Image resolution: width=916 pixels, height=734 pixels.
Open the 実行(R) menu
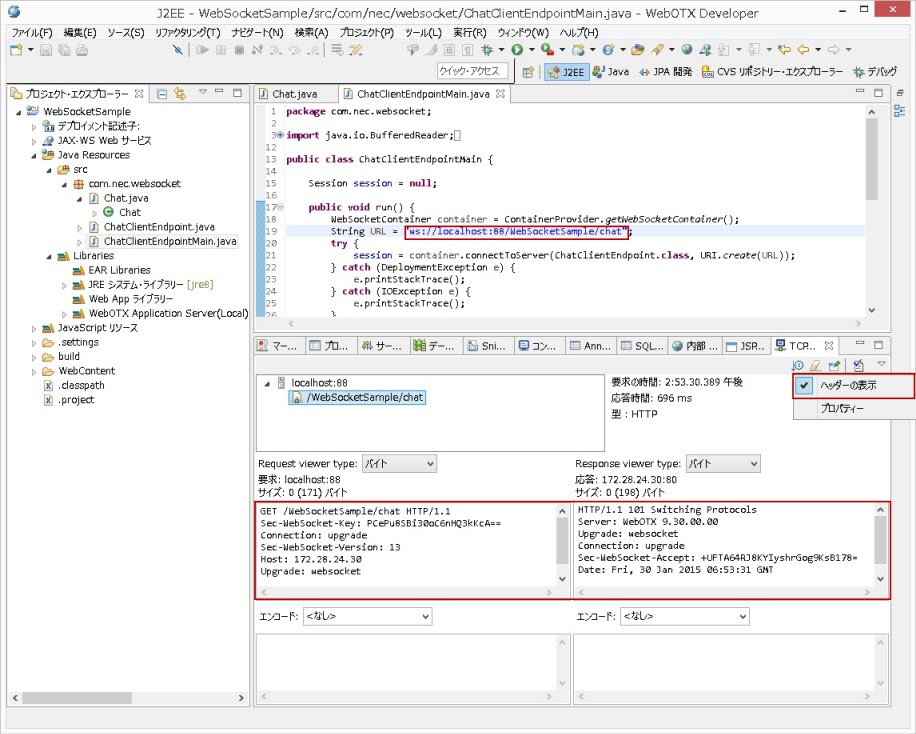pos(470,33)
